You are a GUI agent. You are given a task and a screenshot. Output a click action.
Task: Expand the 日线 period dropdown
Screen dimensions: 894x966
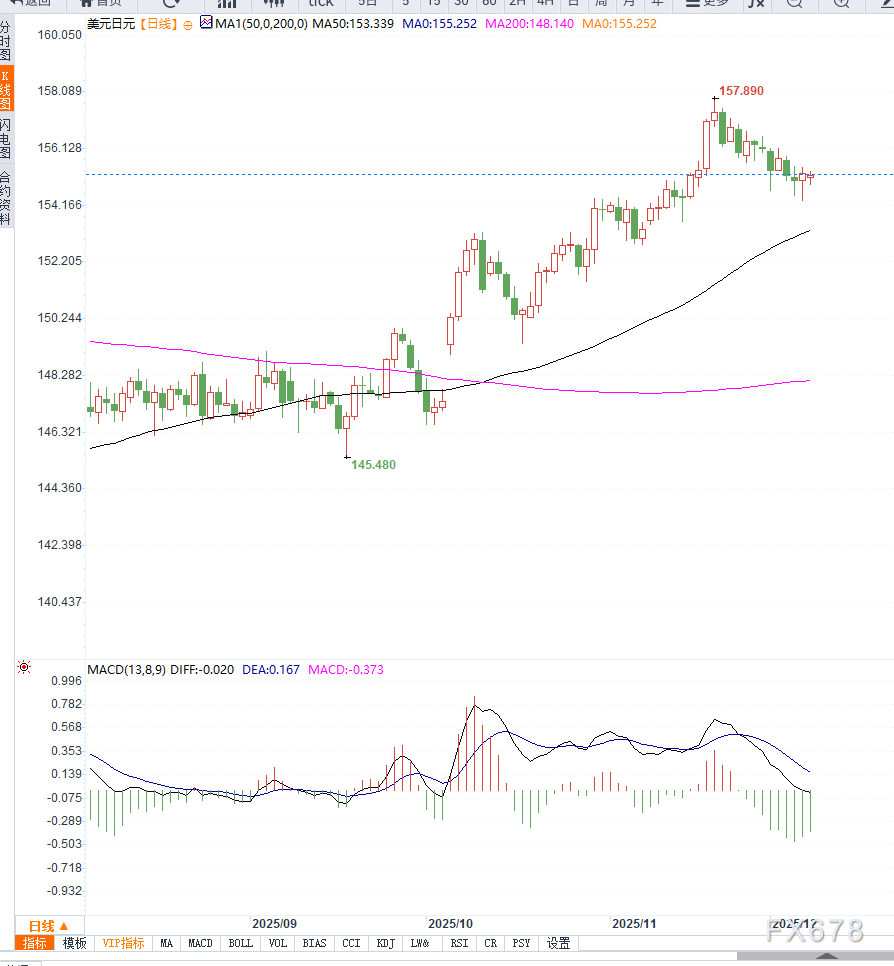point(49,925)
